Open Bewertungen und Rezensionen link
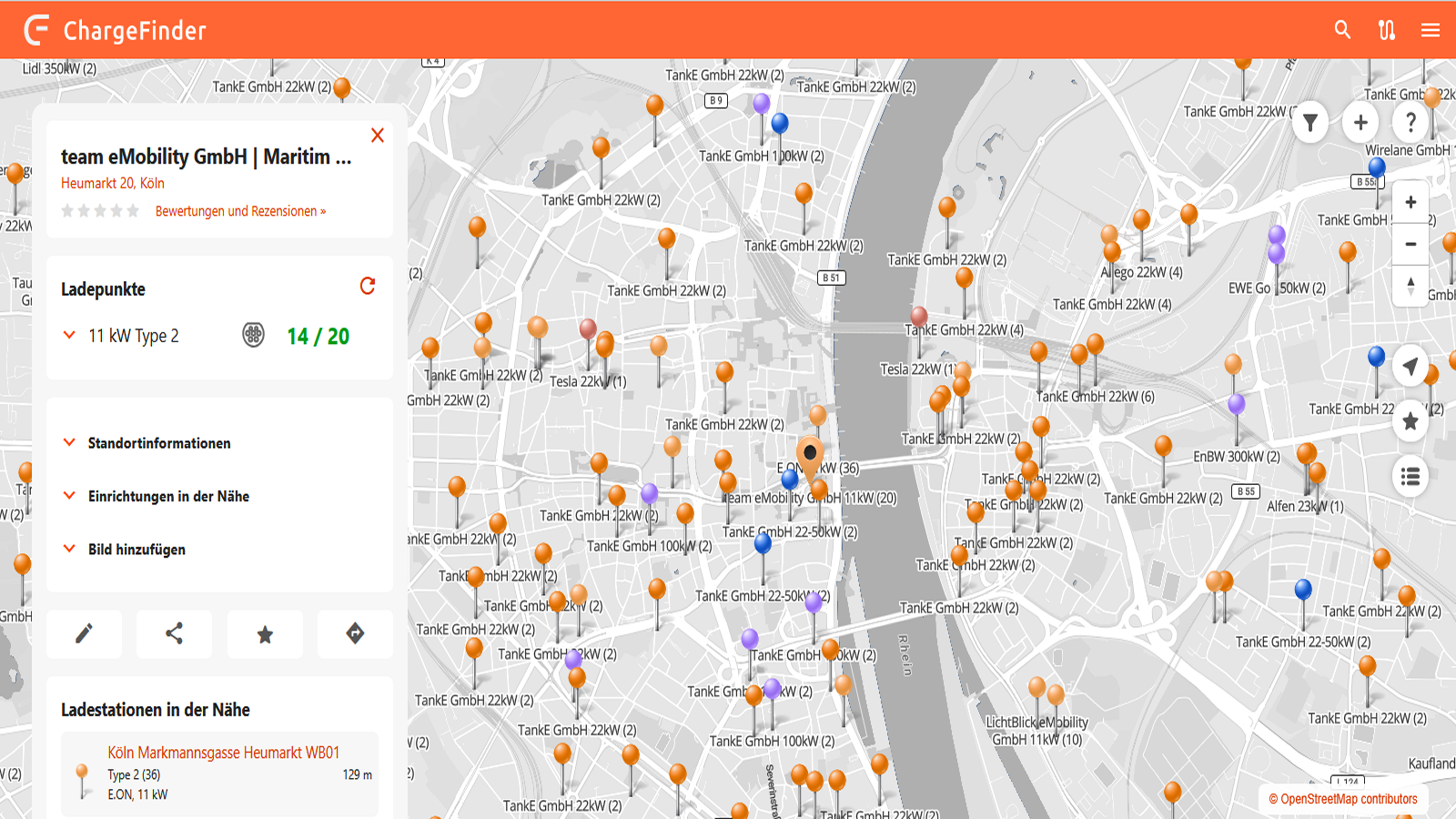This screenshot has width=1456, height=819. coord(240,211)
